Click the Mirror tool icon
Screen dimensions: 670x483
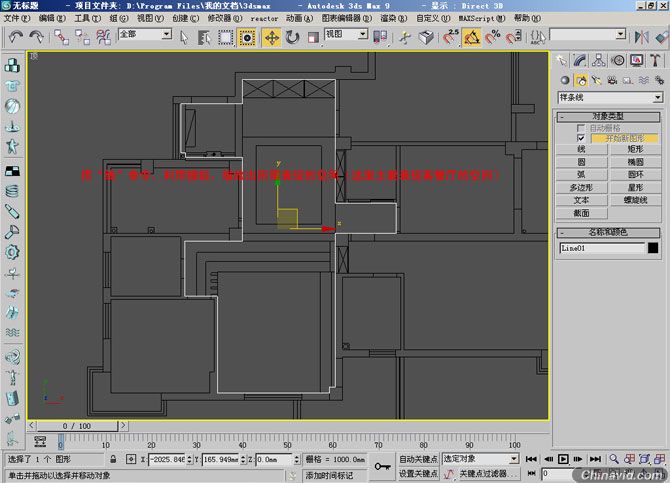click(641, 37)
